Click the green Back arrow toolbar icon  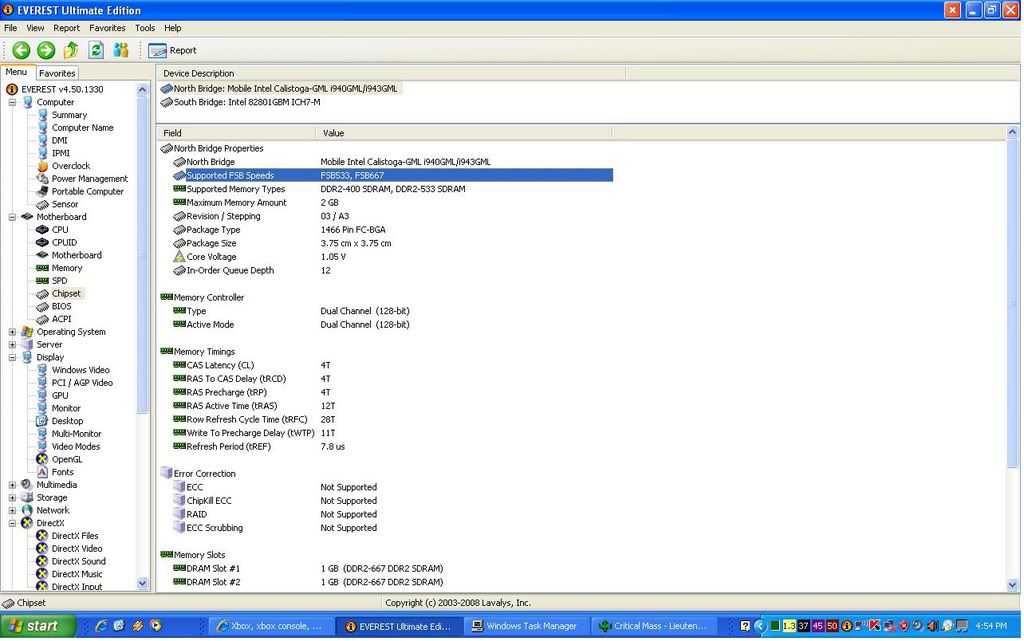[x=21, y=50]
